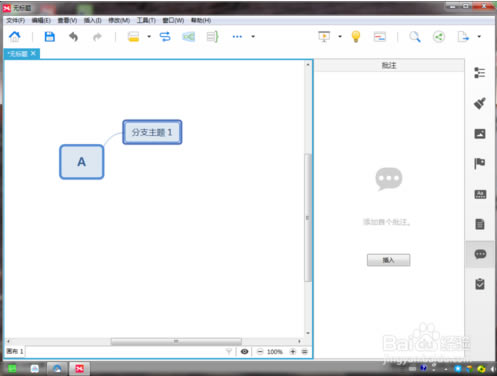Image resolution: width=497 pixels, height=376 pixels.
Task: Redo the last undone action
Action: 97,36
